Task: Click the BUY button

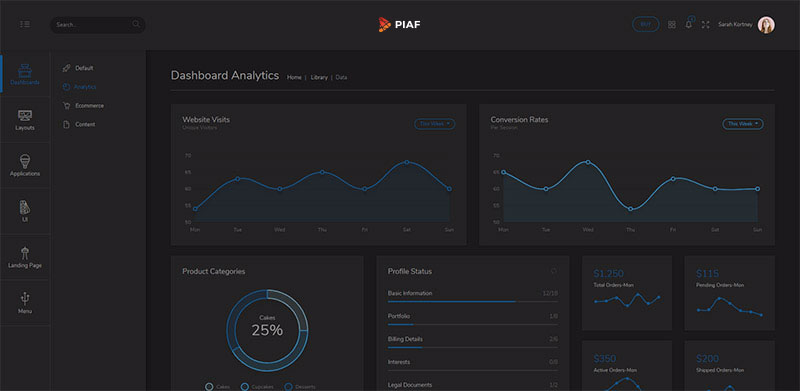Action: click(x=645, y=25)
